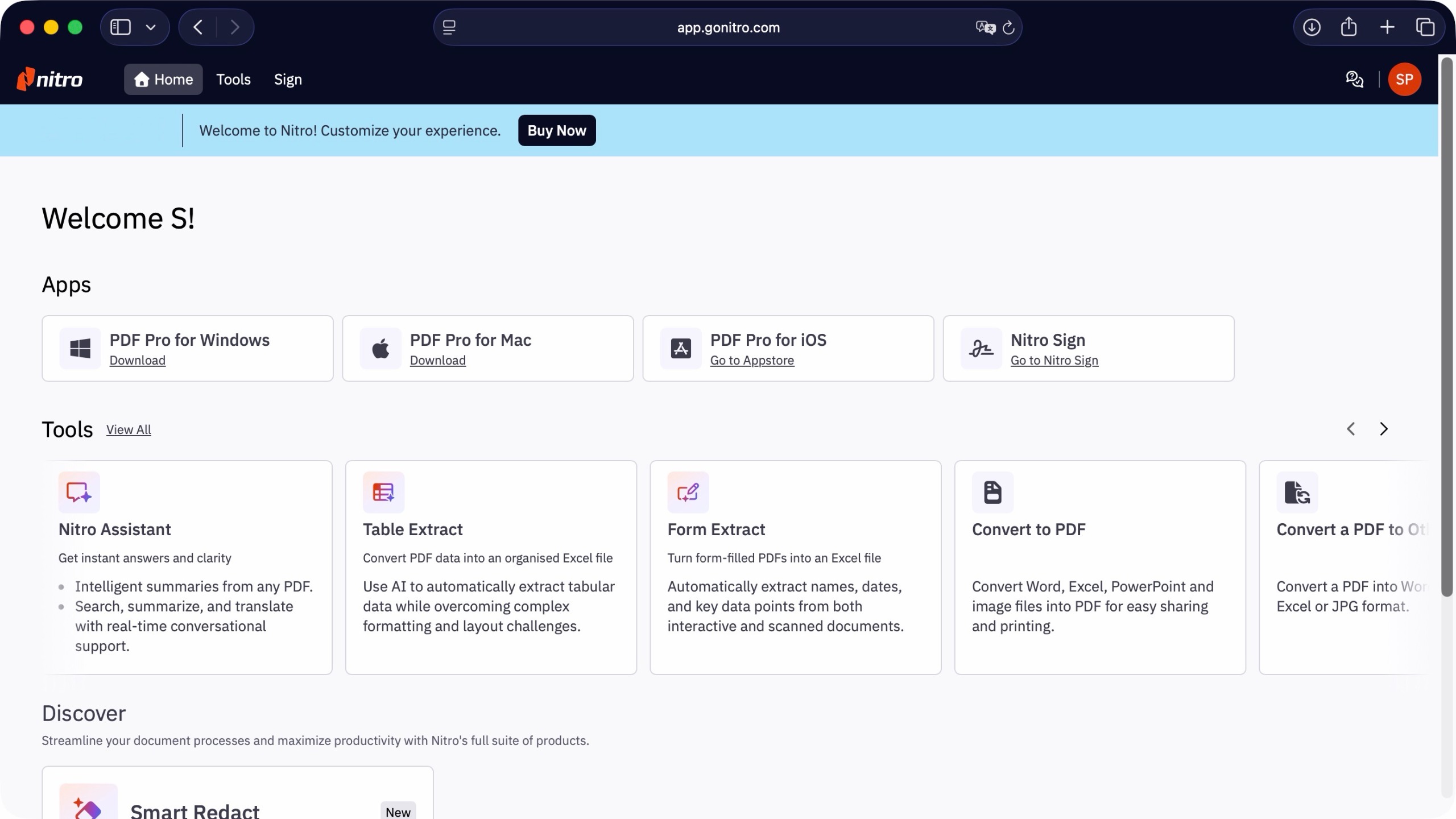Reload the page in Safari
The height and width of the screenshot is (819, 1456).
[x=1008, y=27]
